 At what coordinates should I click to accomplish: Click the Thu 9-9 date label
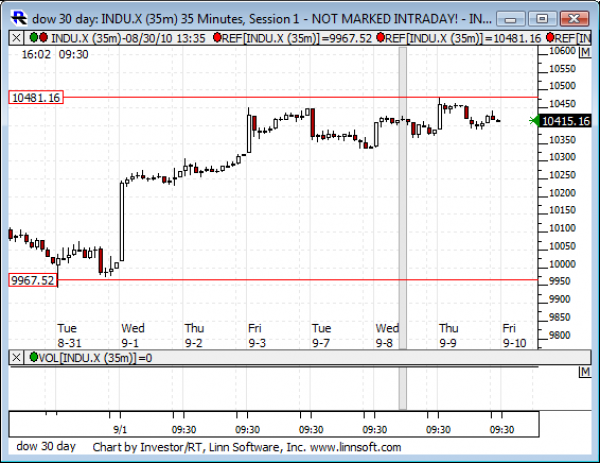pyautogui.click(x=448, y=335)
